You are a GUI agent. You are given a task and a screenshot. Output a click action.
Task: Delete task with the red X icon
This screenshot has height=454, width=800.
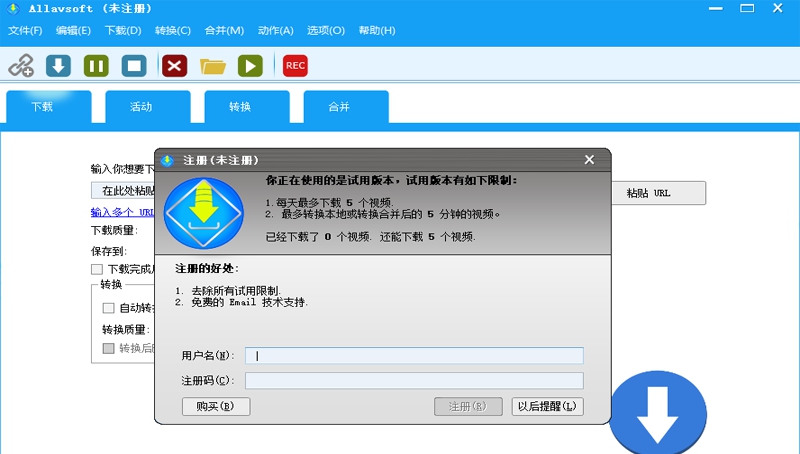pyautogui.click(x=174, y=66)
